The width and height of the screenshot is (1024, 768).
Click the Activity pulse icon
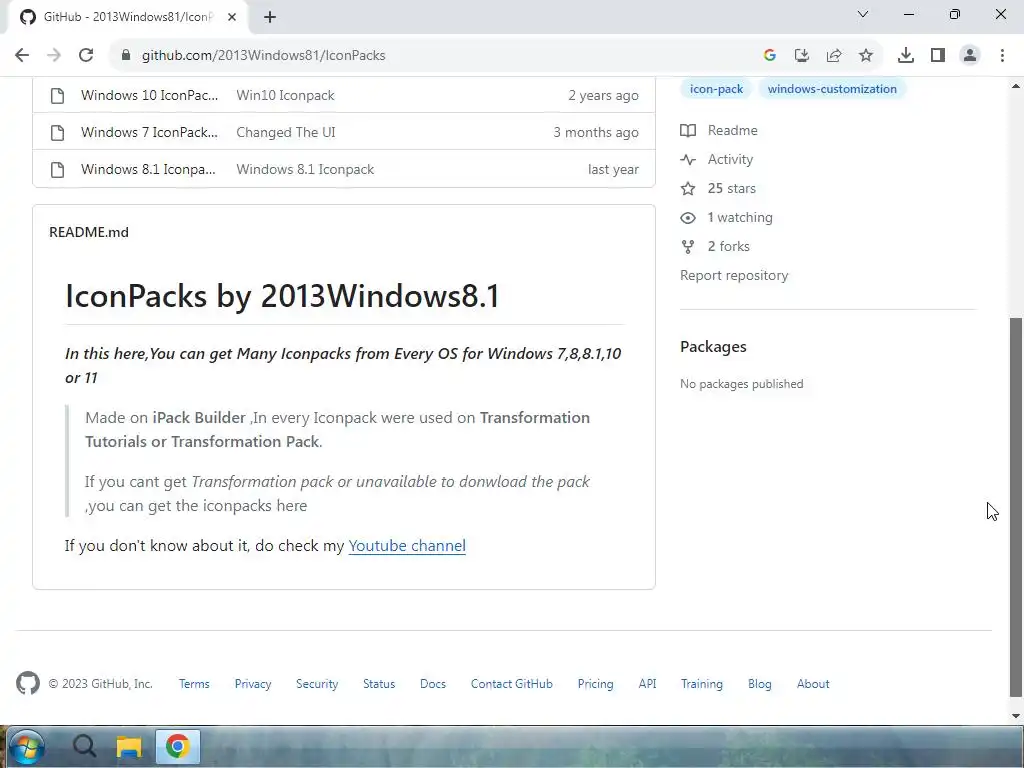[688, 159]
